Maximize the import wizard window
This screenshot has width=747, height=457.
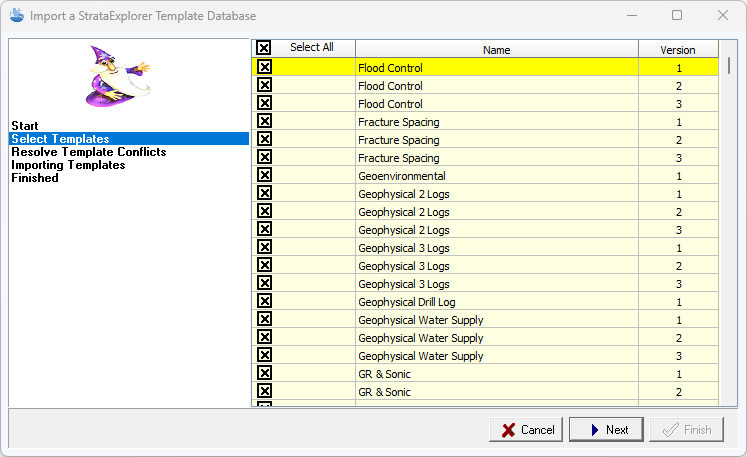(677, 16)
